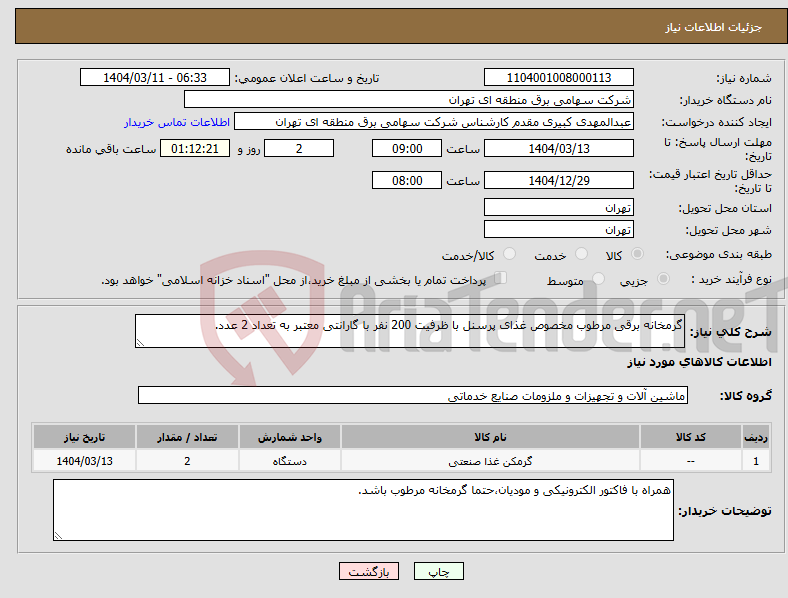This screenshot has height=598, width=788.
Task: Click the remaining time field 01:12:21
Action: pyautogui.click(x=194, y=149)
